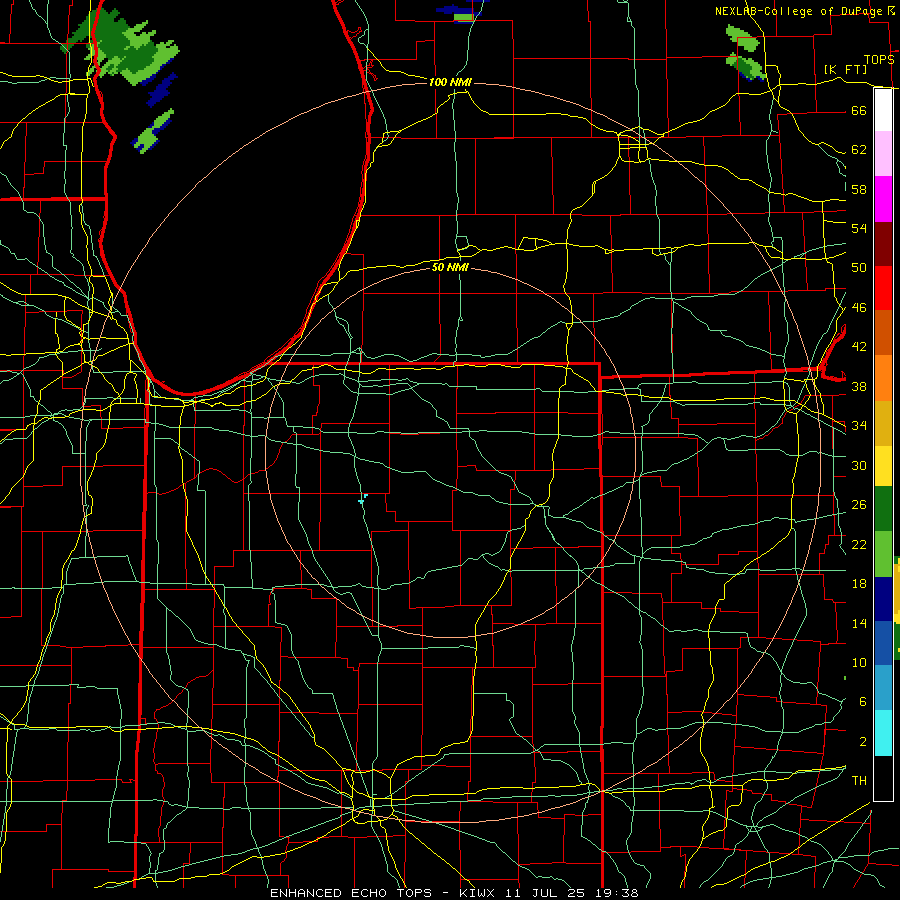
Task: Click the dark green legend swatch
Action: [883, 509]
